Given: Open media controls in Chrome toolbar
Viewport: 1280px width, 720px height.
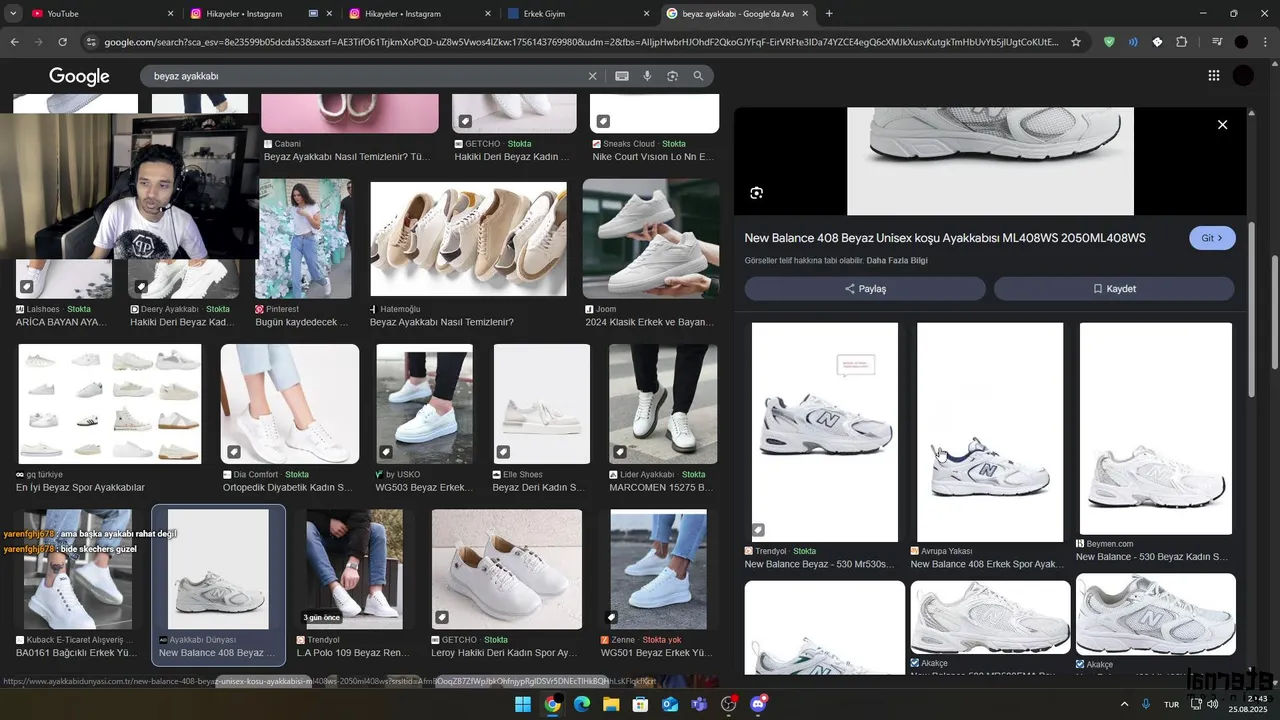Looking at the screenshot, I should pyautogui.click(x=1216, y=42).
